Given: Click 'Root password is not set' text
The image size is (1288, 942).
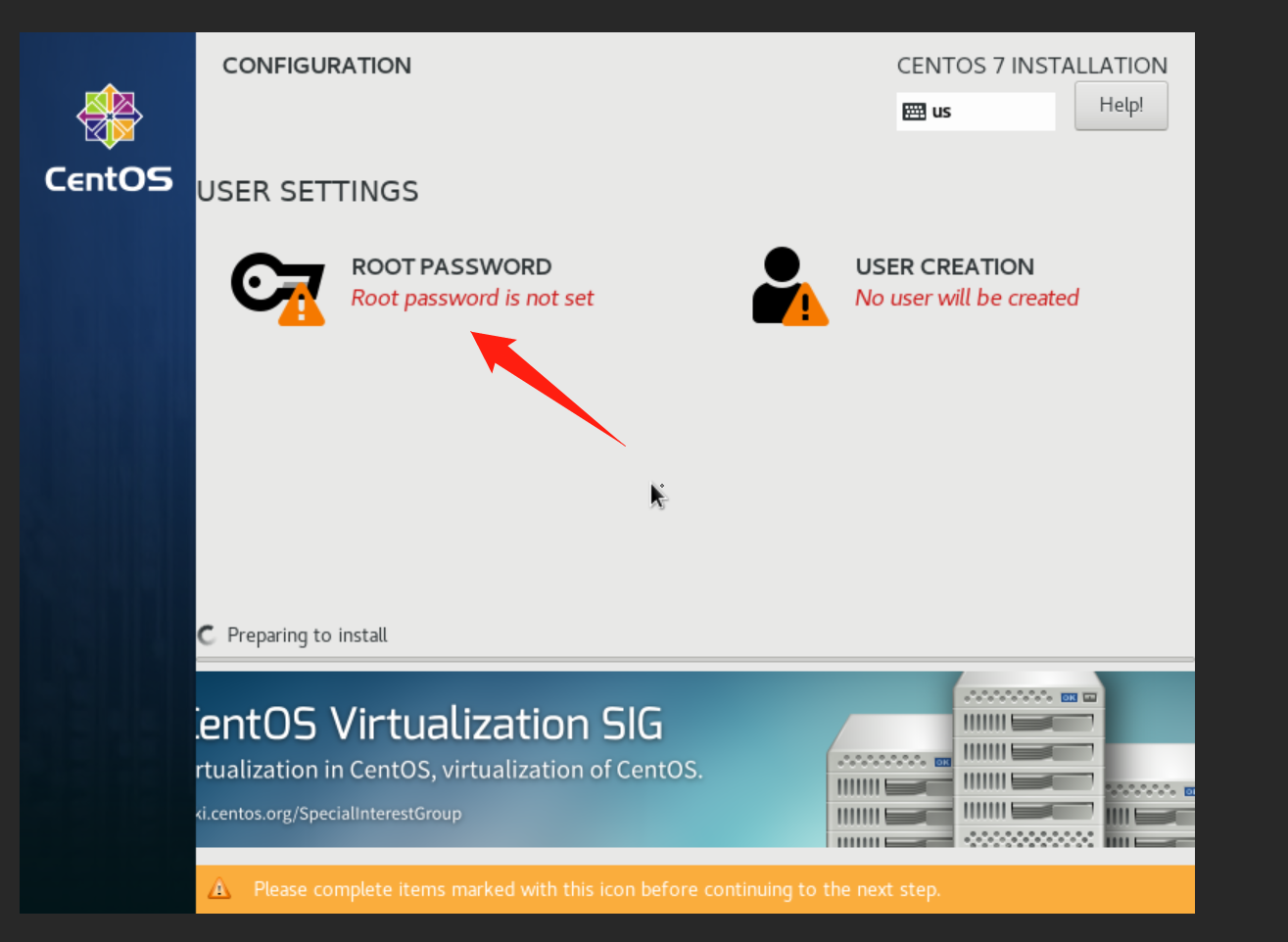Looking at the screenshot, I should (472, 298).
